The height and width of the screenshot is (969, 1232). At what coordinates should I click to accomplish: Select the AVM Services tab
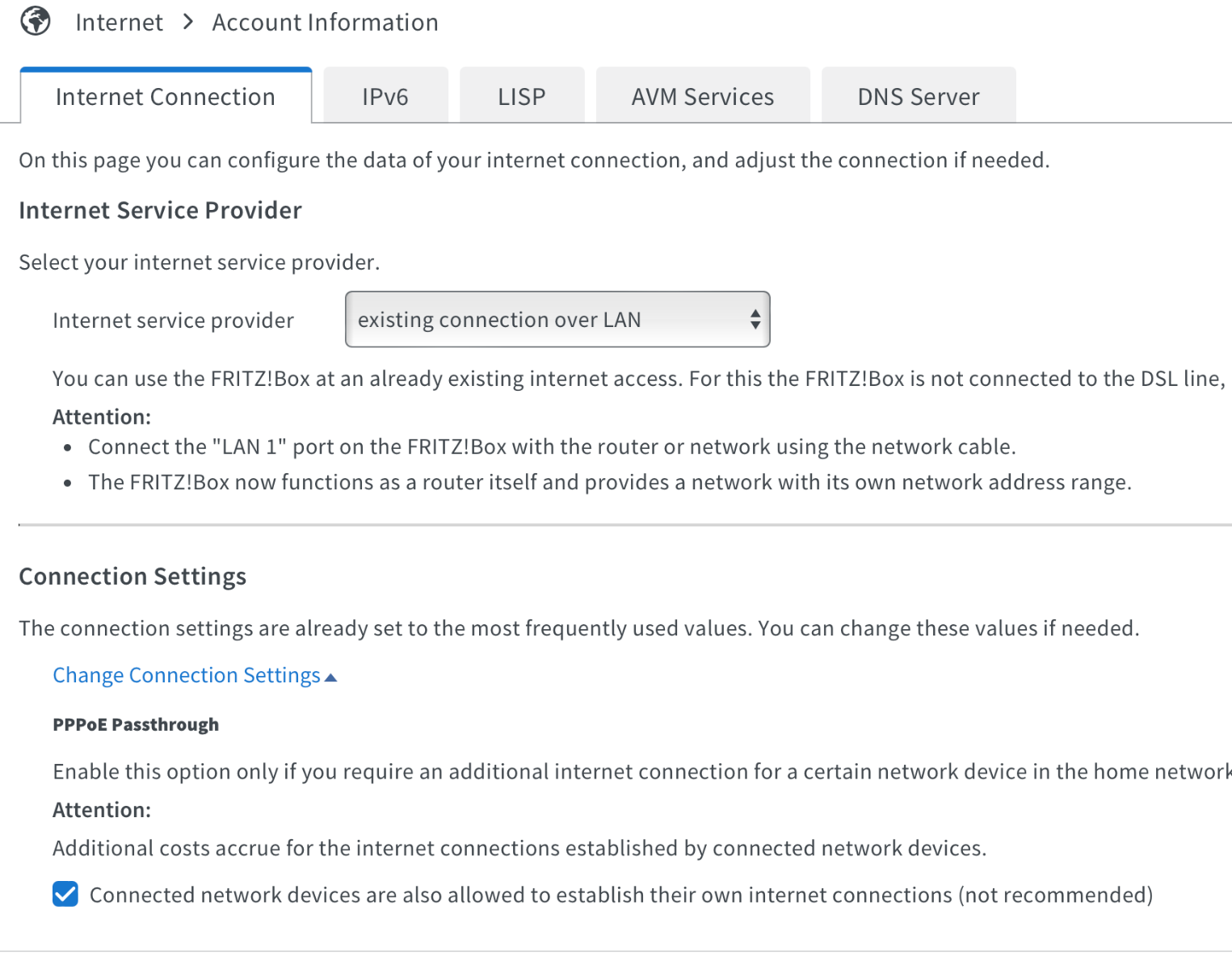coord(703,96)
